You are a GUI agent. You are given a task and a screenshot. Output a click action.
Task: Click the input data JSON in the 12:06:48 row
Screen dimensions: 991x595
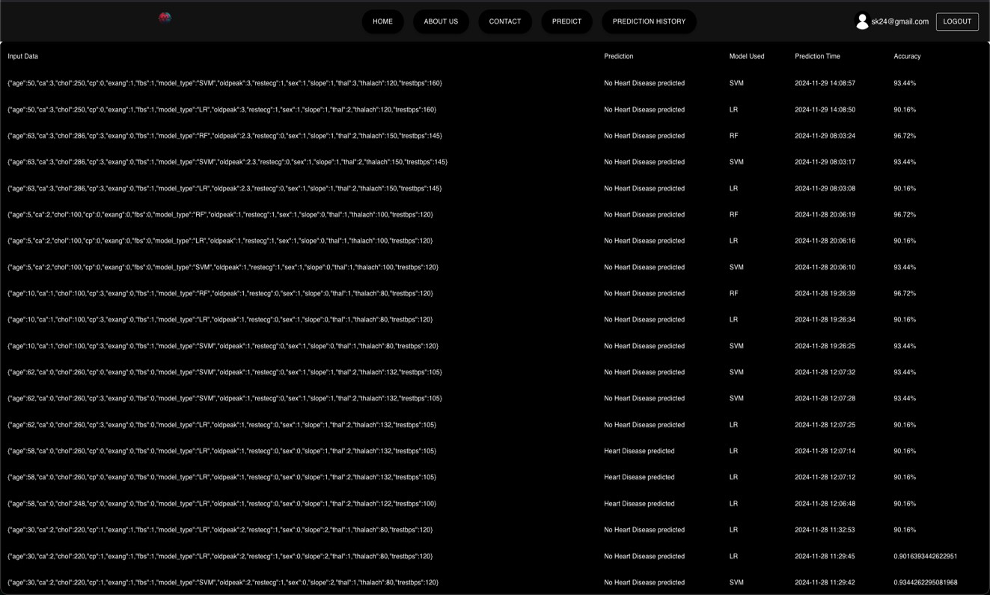[x=222, y=504]
